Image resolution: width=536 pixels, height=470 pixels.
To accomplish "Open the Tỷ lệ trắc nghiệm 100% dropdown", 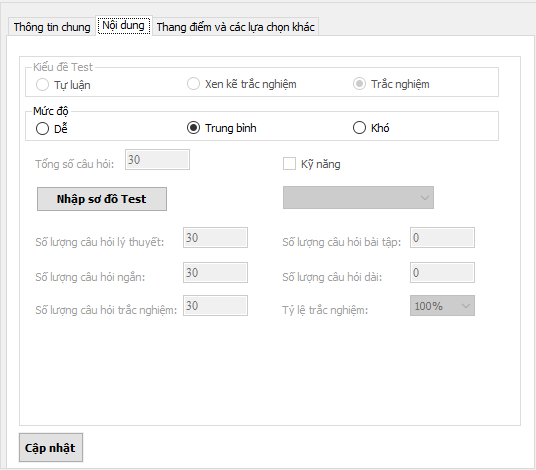I will click(442, 306).
